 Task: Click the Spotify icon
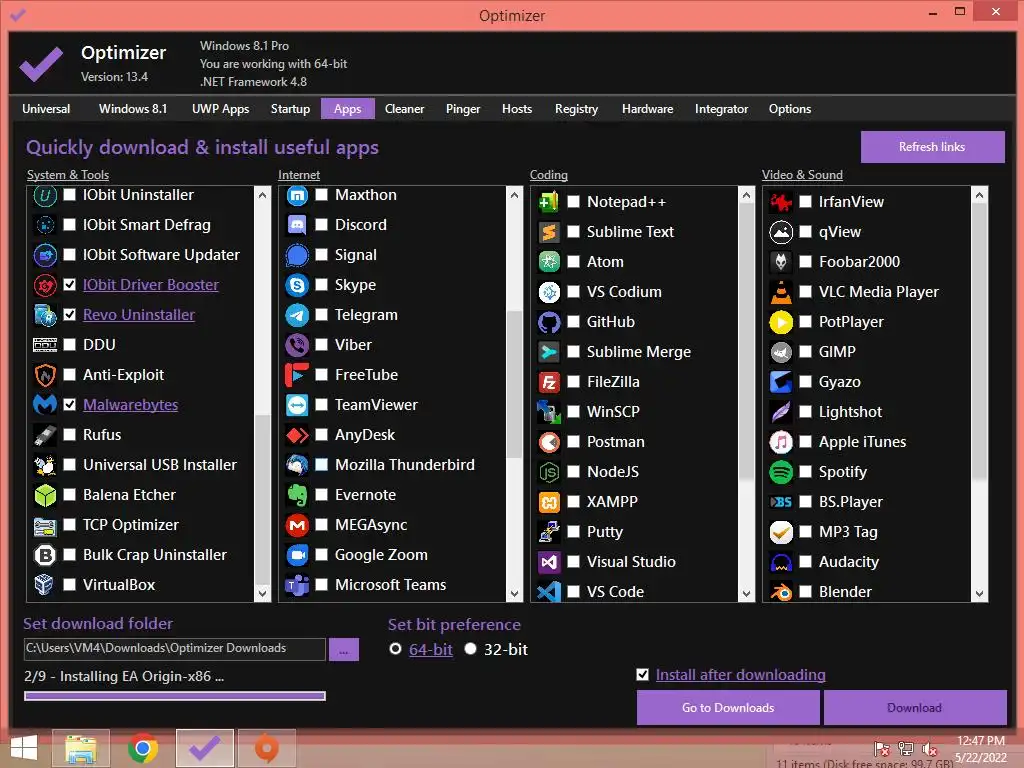781,472
